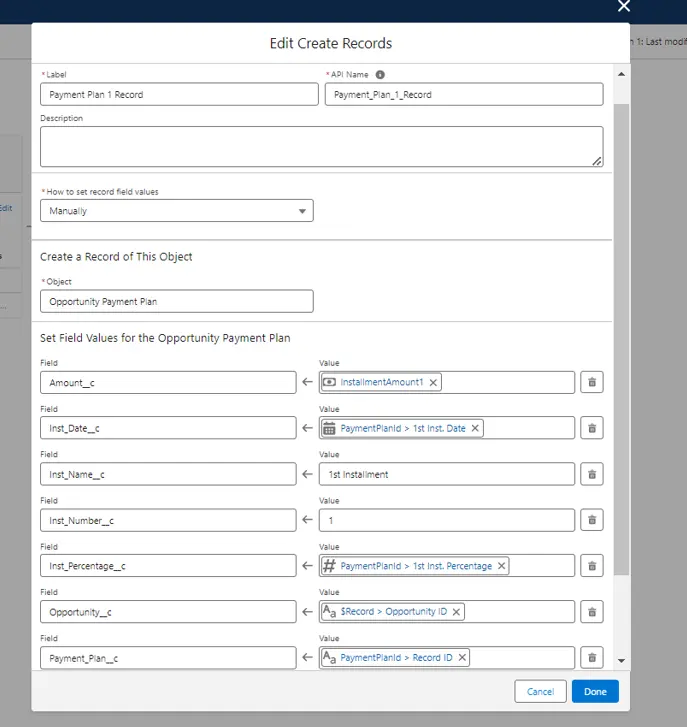The image size is (687, 727).
Task: Click the Cancel button
Action: point(540,691)
